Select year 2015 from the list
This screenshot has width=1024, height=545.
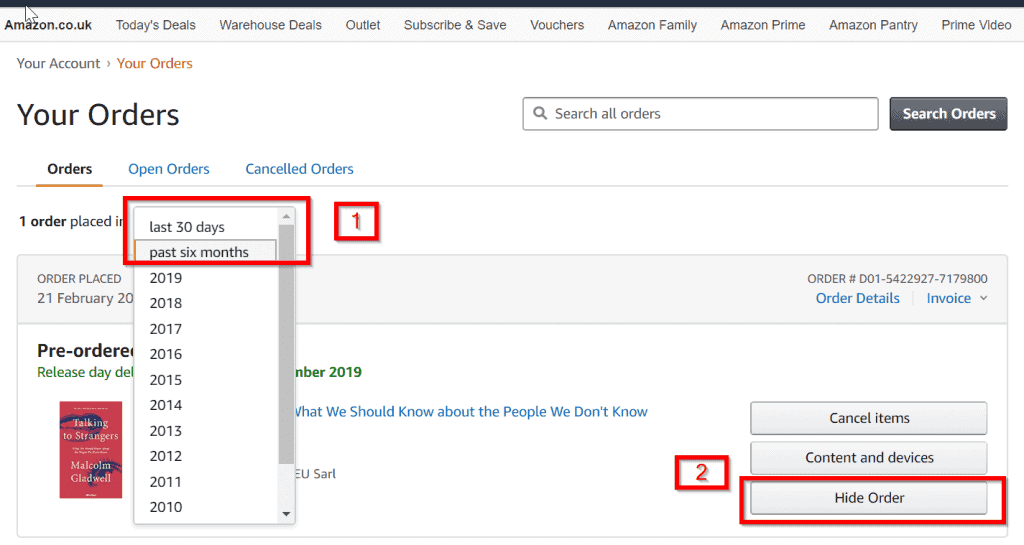[x=166, y=380]
